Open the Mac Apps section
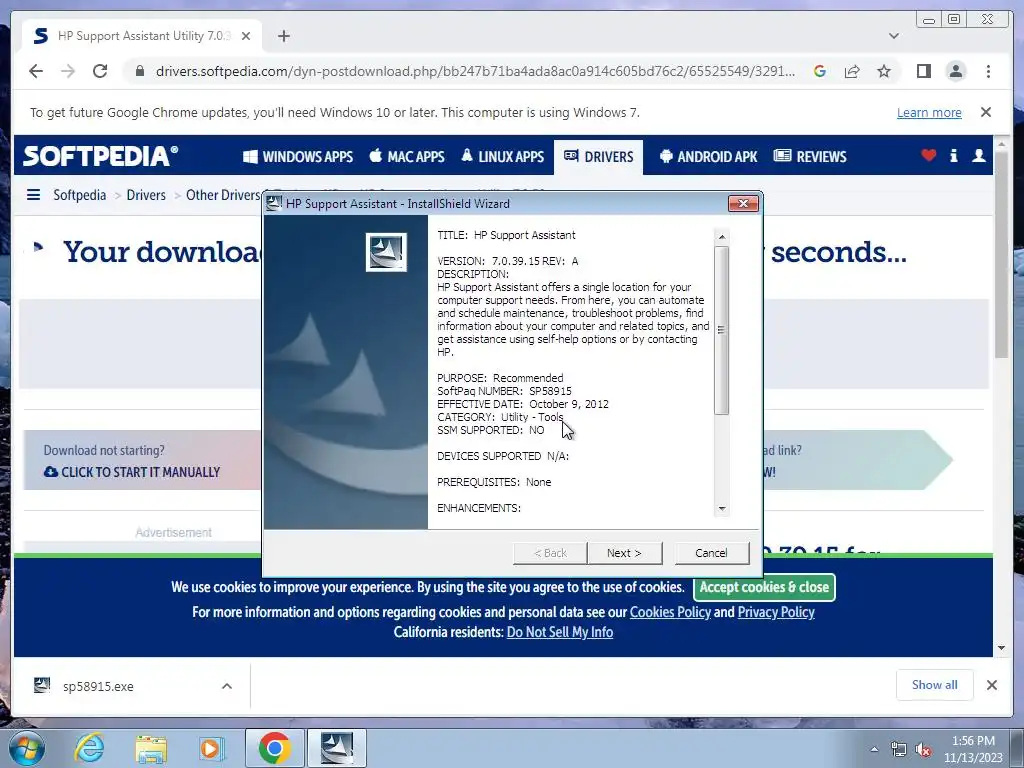 pos(407,157)
